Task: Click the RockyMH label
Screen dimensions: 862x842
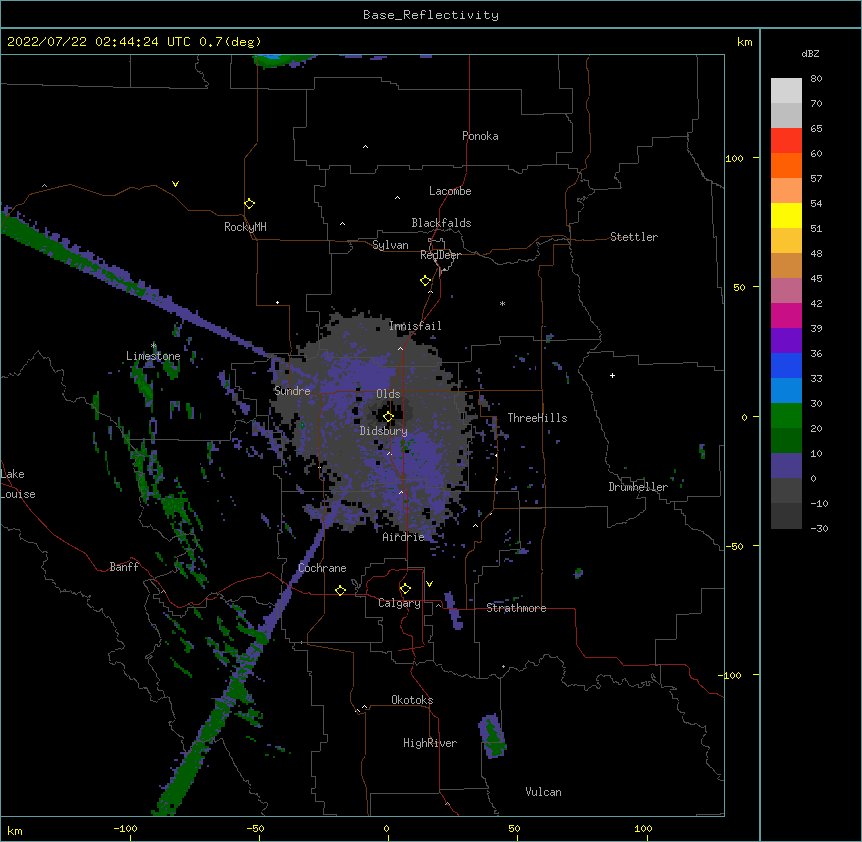Action: coord(245,227)
